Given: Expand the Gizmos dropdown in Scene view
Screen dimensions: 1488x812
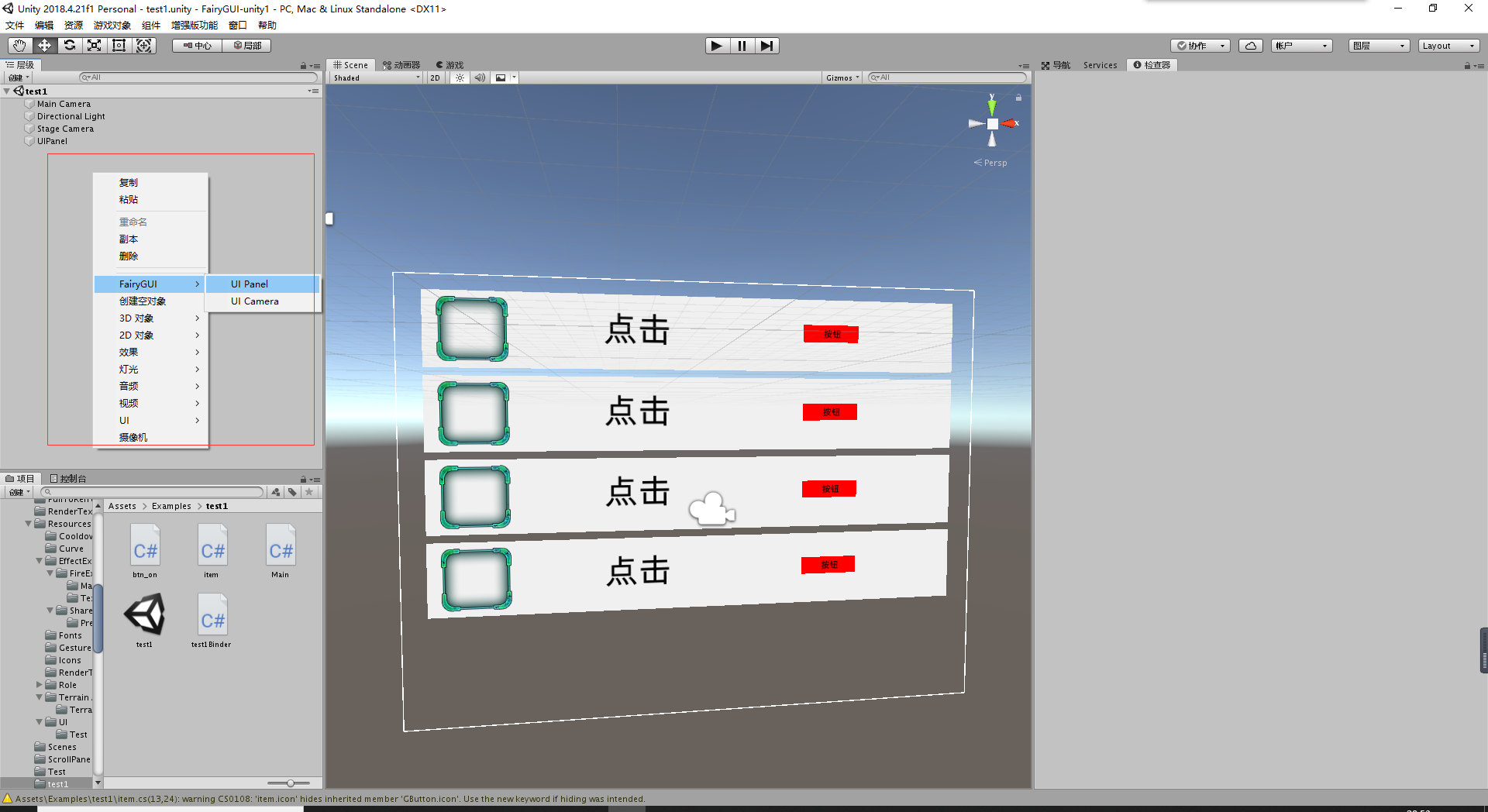Looking at the screenshot, I should click(x=842, y=77).
